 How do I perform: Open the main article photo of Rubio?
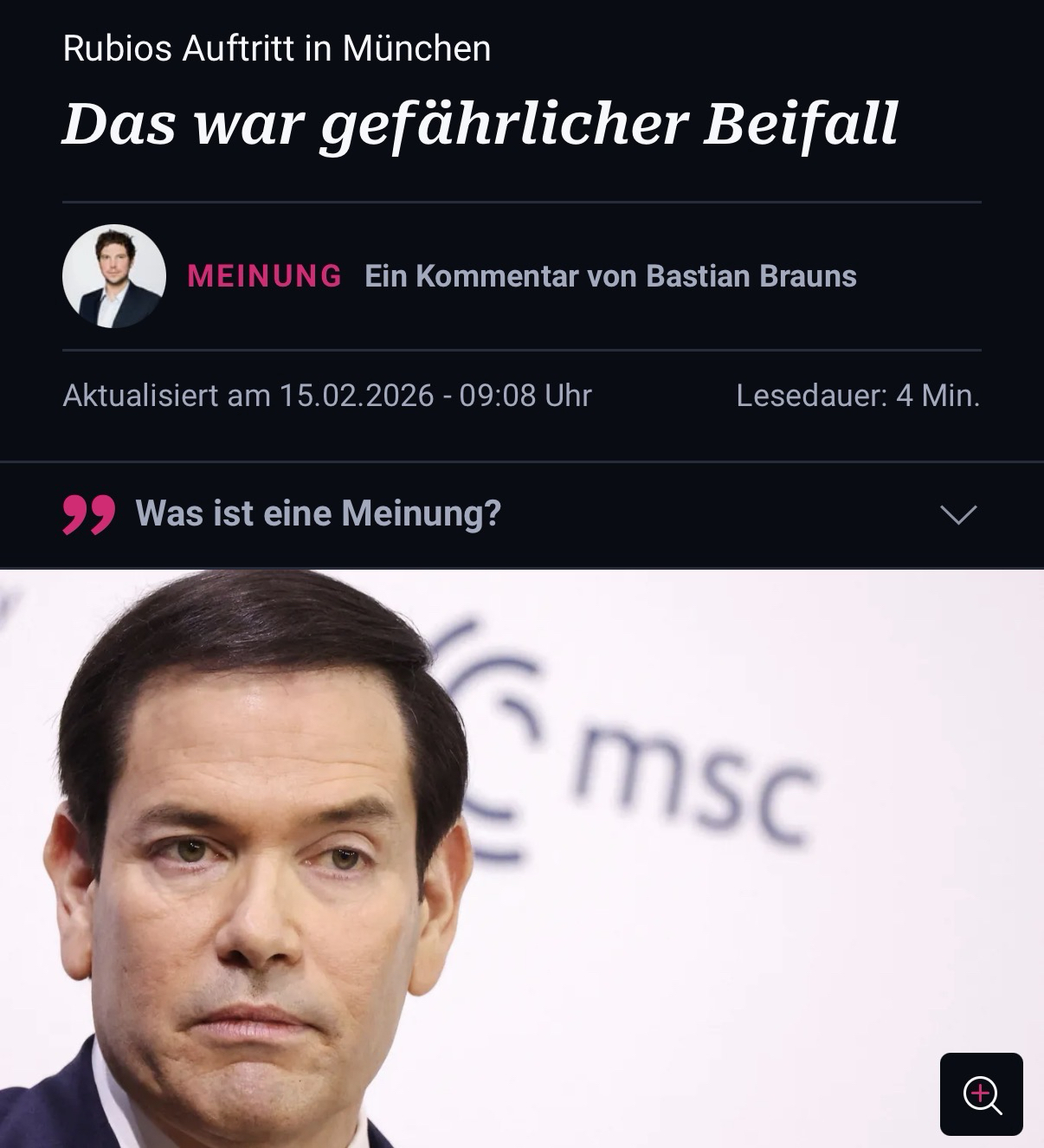(522, 858)
